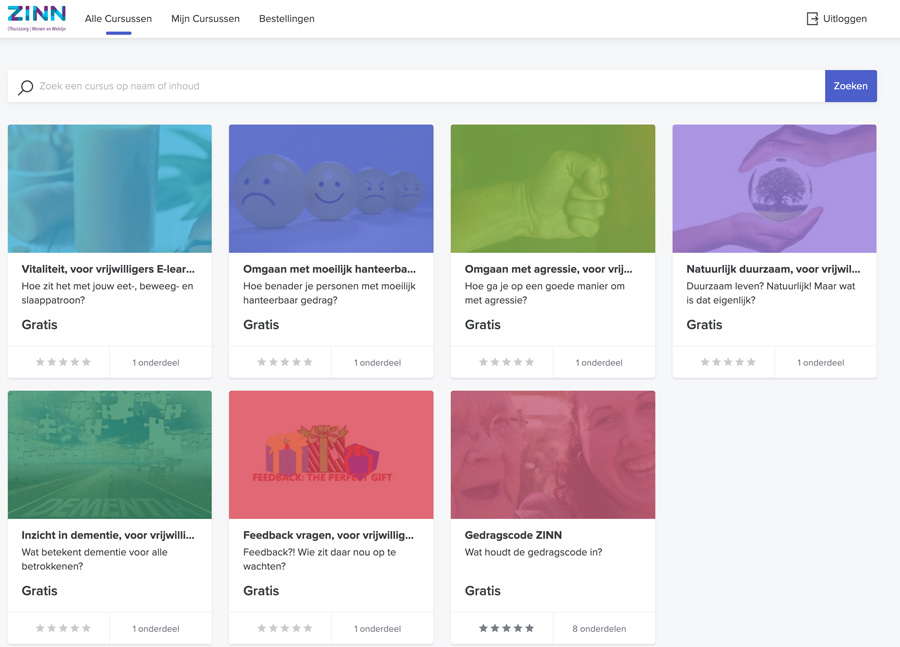The height and width of the screenshot is (647, 900).
Task: Select the Feedback perfect gift thumbnail
Action: pos(331,455)
